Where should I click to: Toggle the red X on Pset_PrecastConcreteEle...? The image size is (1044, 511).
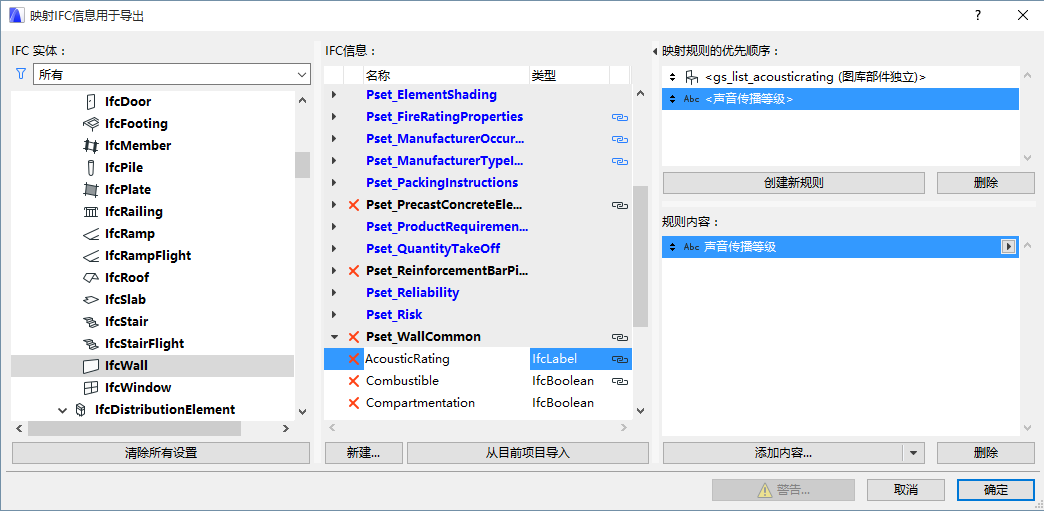[354, 205]
